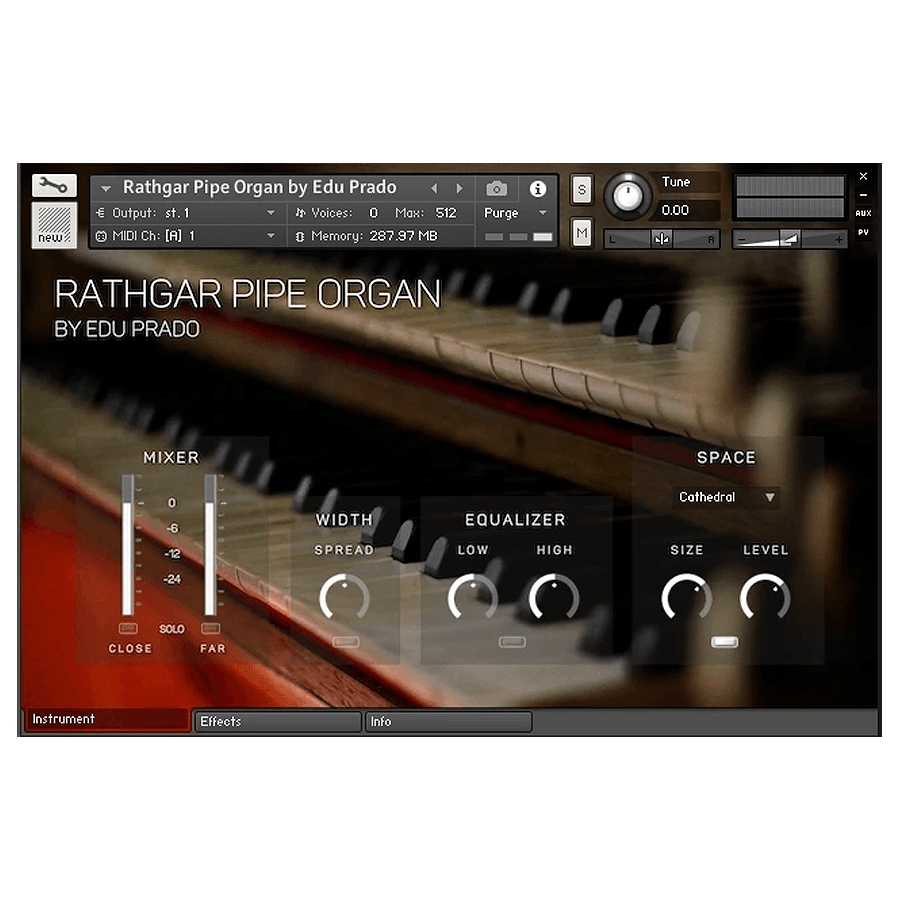Click the output level meter display
This screenshot has height=900, width=900.
[x=790, y=197]
